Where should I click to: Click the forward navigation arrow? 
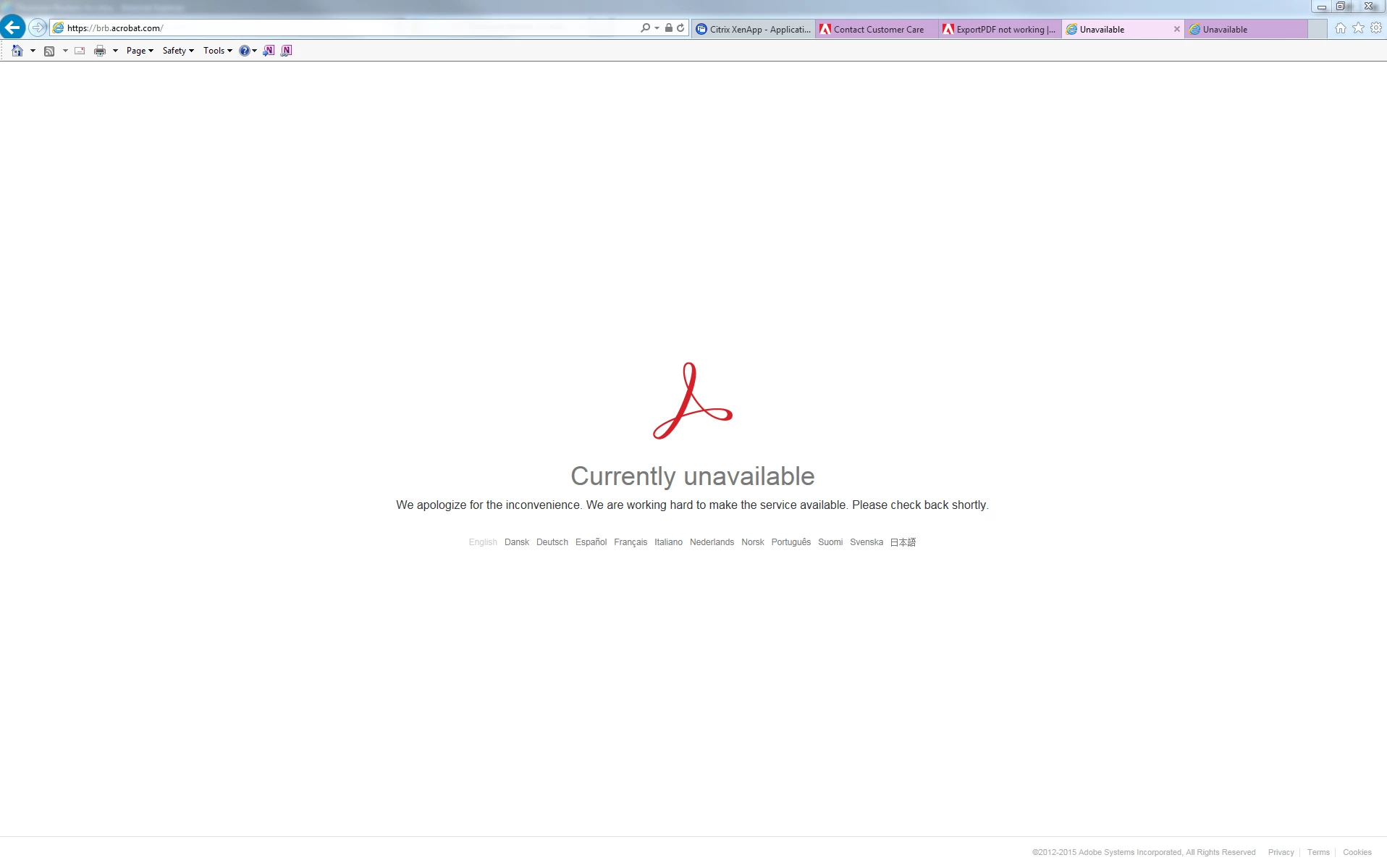(x=38, y=28)
